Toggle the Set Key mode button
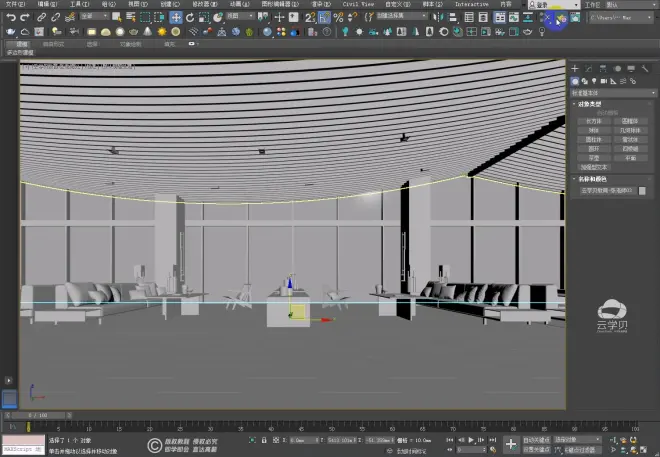The height and width of the screenshot is (457, 660). [x=535, y=450]
